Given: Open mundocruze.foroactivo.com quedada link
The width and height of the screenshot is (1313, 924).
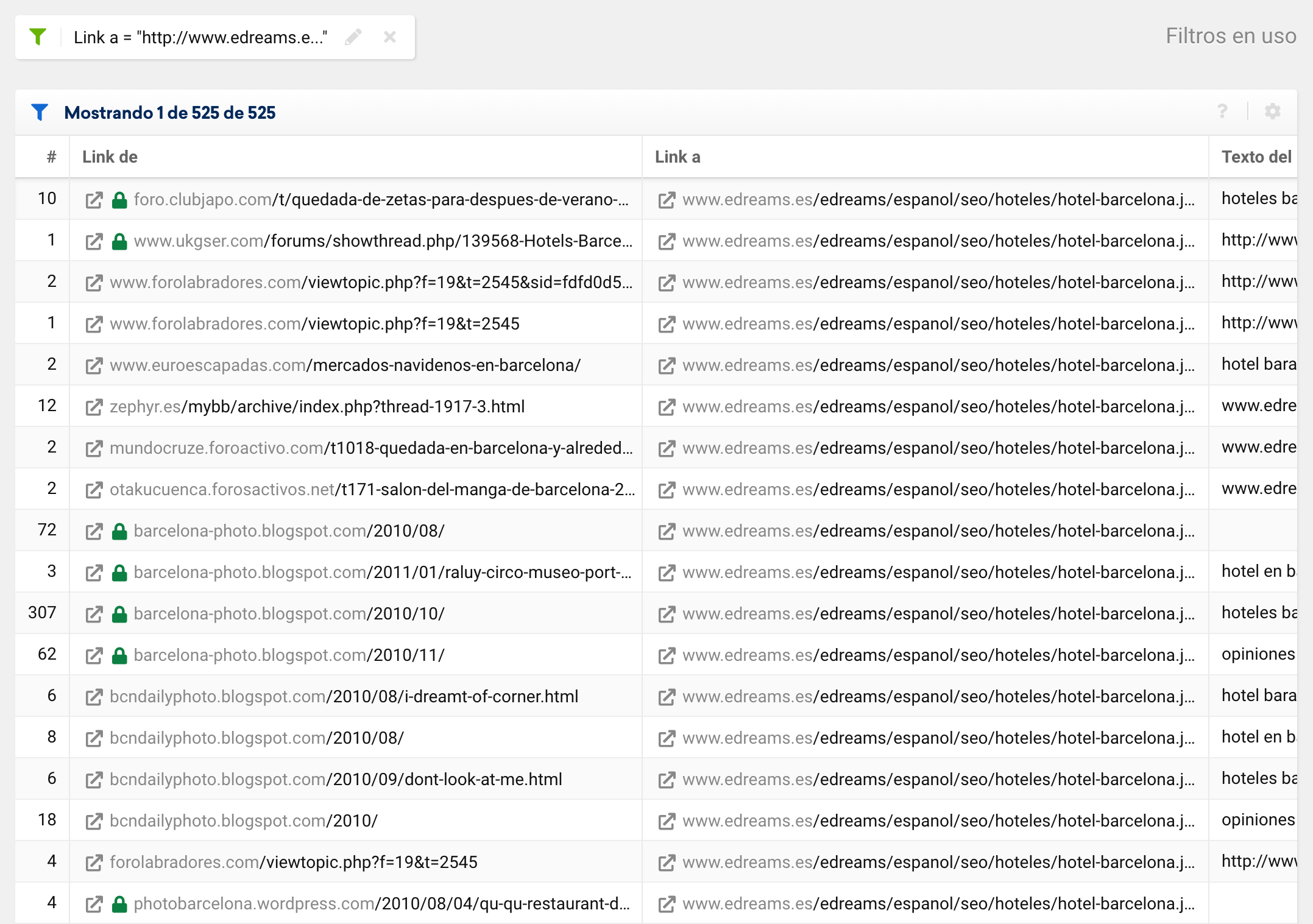Looking at the screenshot, I should pyautogui.click(x=370, y=448).
